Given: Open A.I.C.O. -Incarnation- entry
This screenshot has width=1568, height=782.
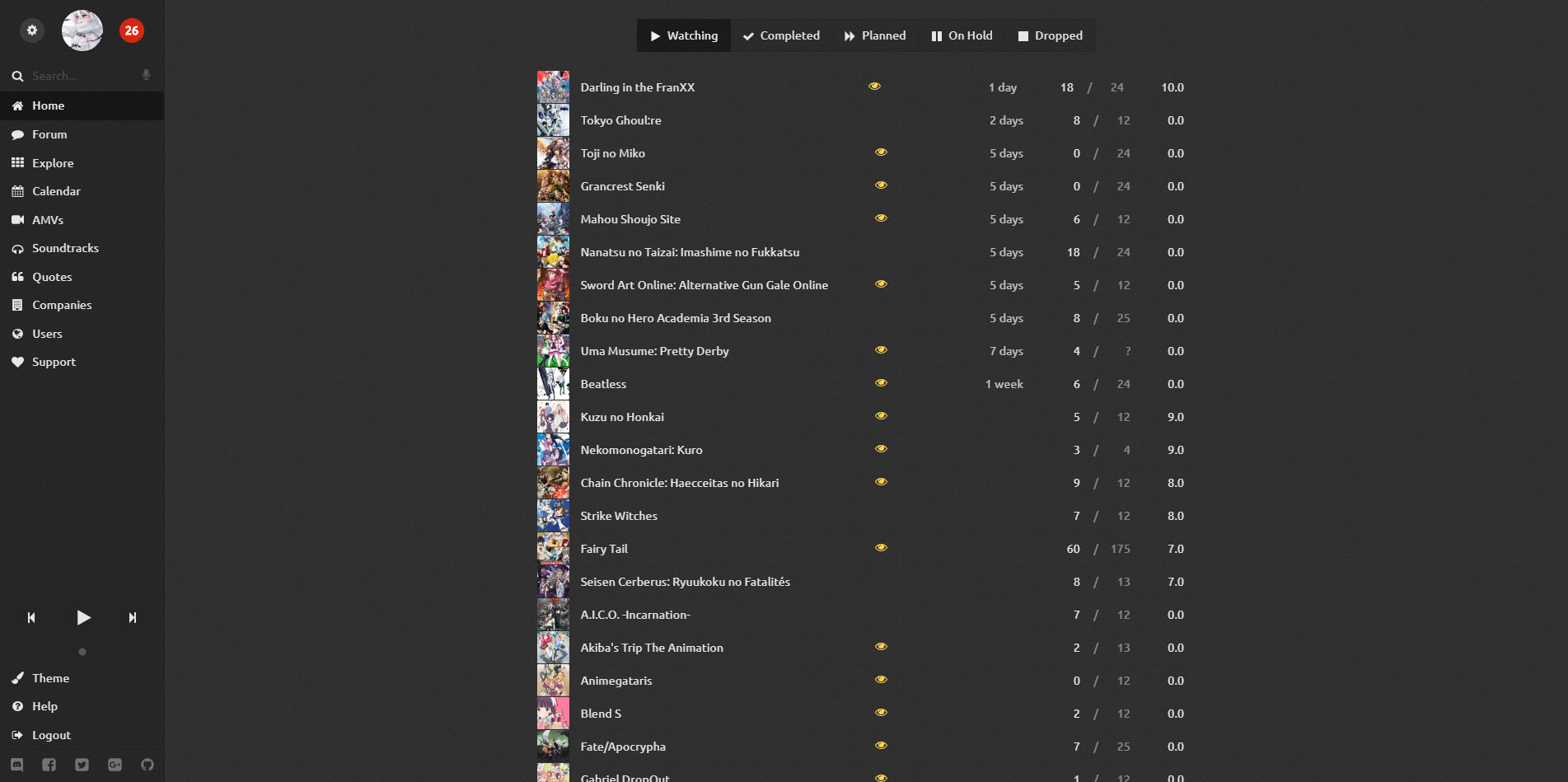Looking at the screenshot, I should coord(635,615).
